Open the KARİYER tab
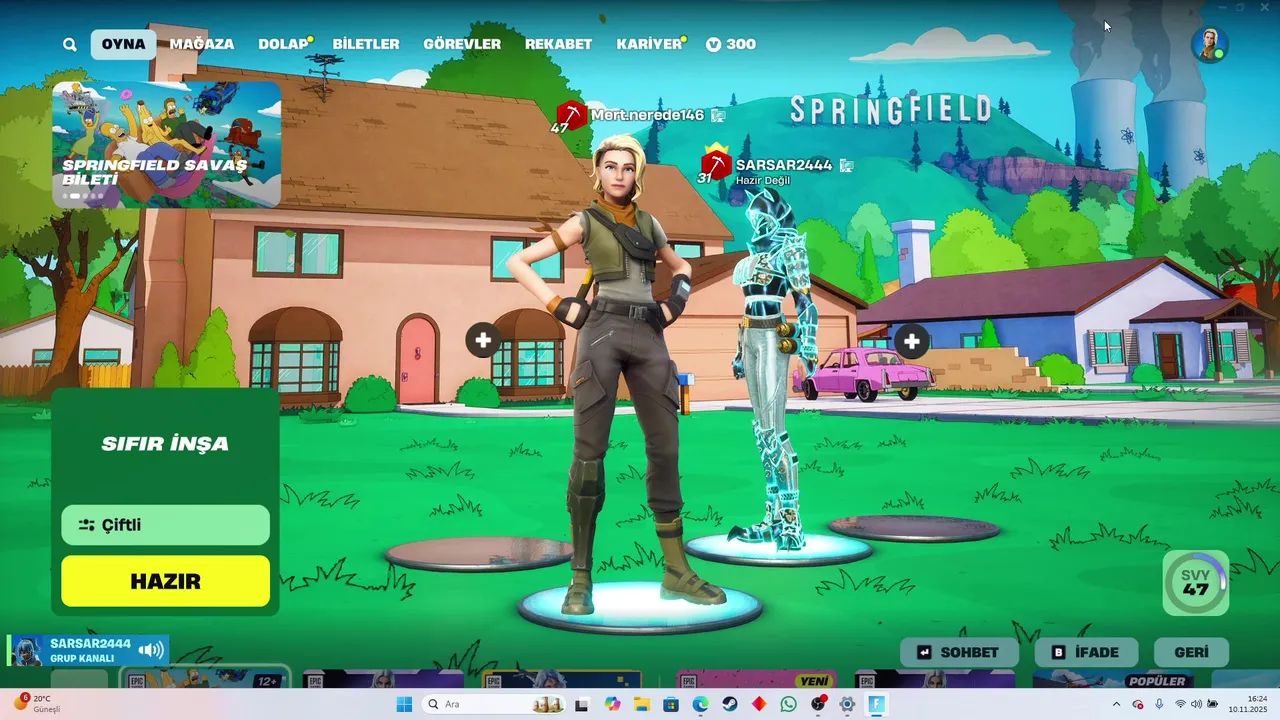 point(649,44)
